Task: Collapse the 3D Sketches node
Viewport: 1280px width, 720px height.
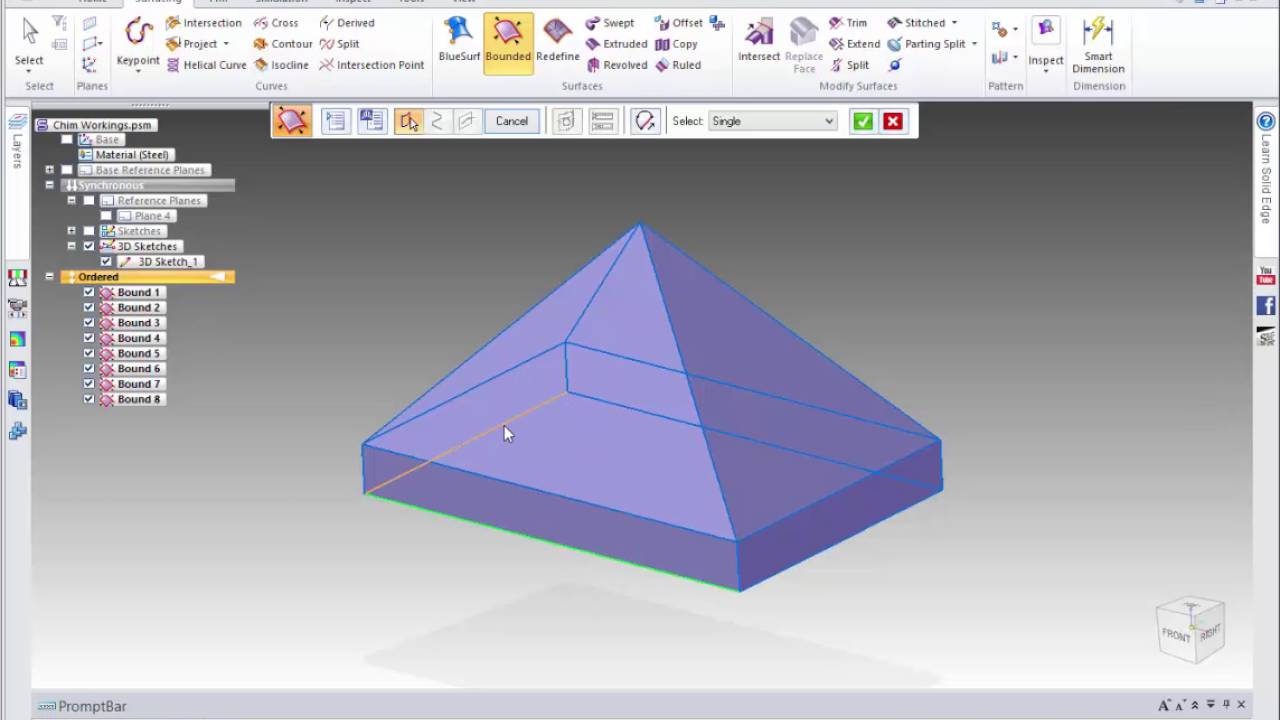Action: 71,246
